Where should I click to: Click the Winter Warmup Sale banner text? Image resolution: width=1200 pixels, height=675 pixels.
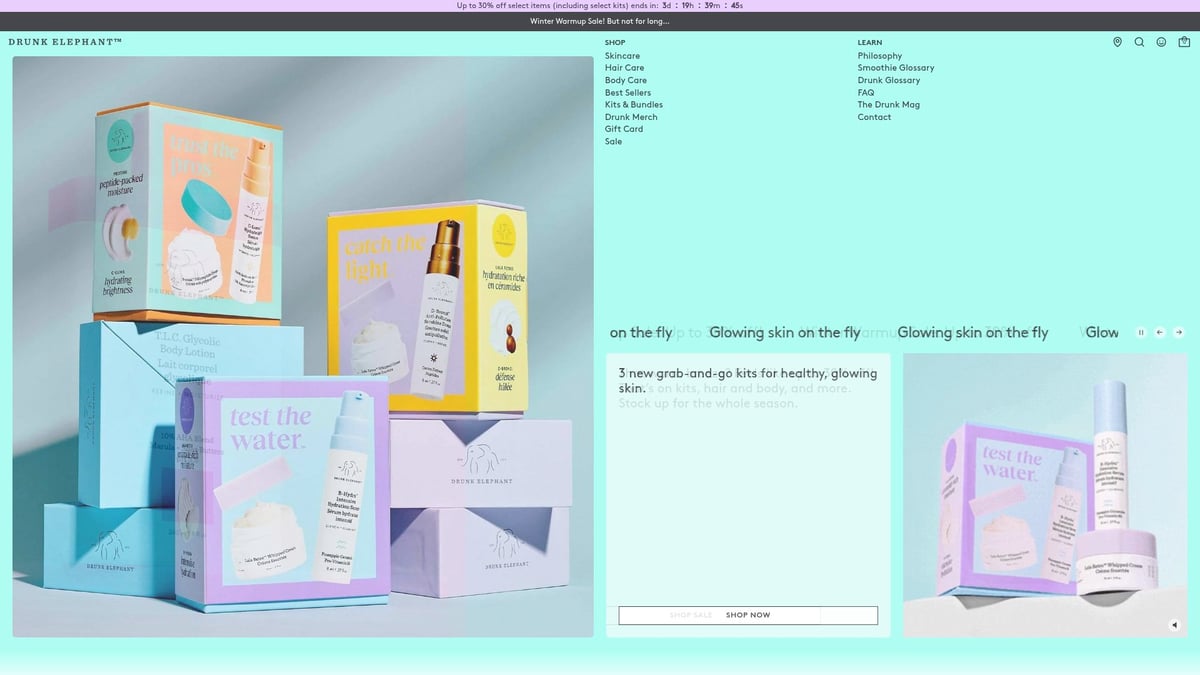point(600,21)
